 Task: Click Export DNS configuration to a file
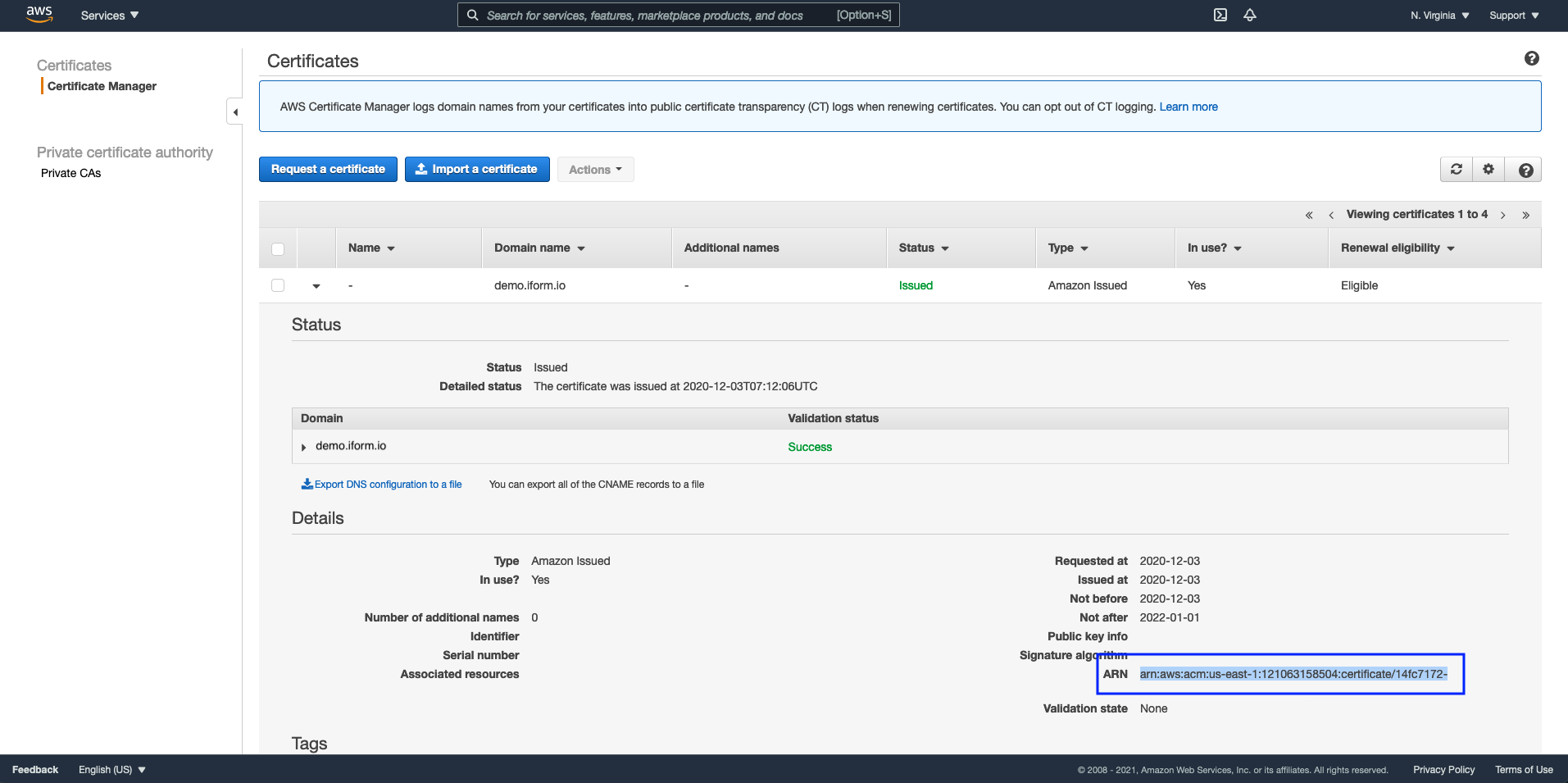point(382,484)
